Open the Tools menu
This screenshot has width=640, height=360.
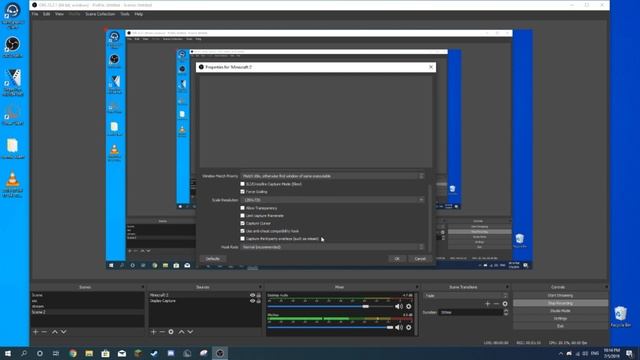click(125, 14)
